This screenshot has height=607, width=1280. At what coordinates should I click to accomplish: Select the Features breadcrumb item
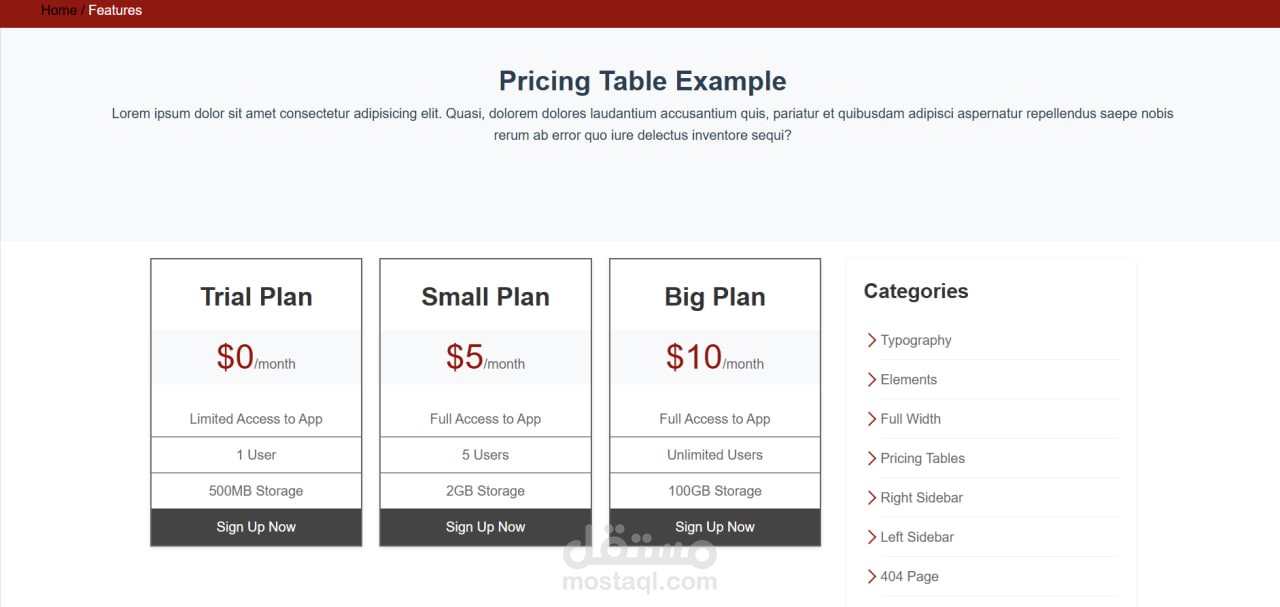(x=115, y=10)
